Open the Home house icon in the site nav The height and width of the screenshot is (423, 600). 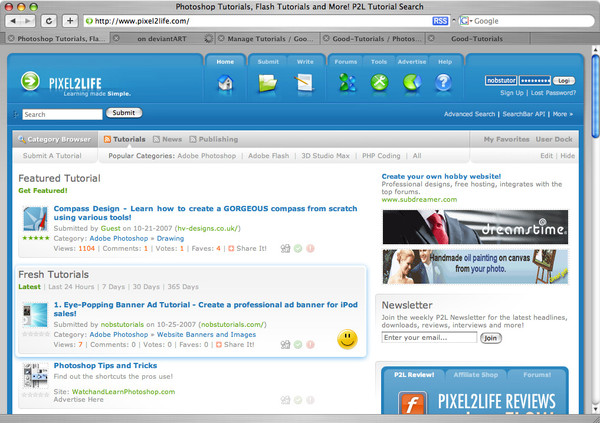point(225,82)
